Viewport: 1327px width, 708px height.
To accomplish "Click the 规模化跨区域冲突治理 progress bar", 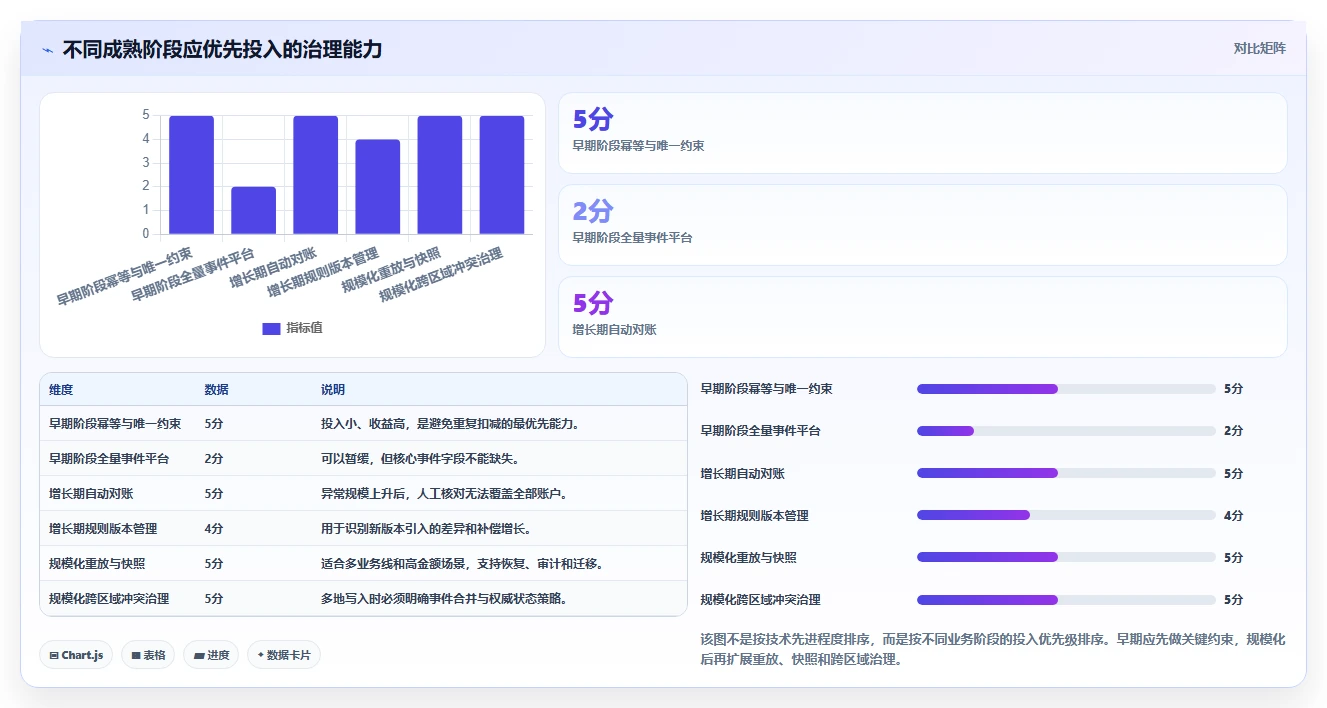I will pos(1066,599).
